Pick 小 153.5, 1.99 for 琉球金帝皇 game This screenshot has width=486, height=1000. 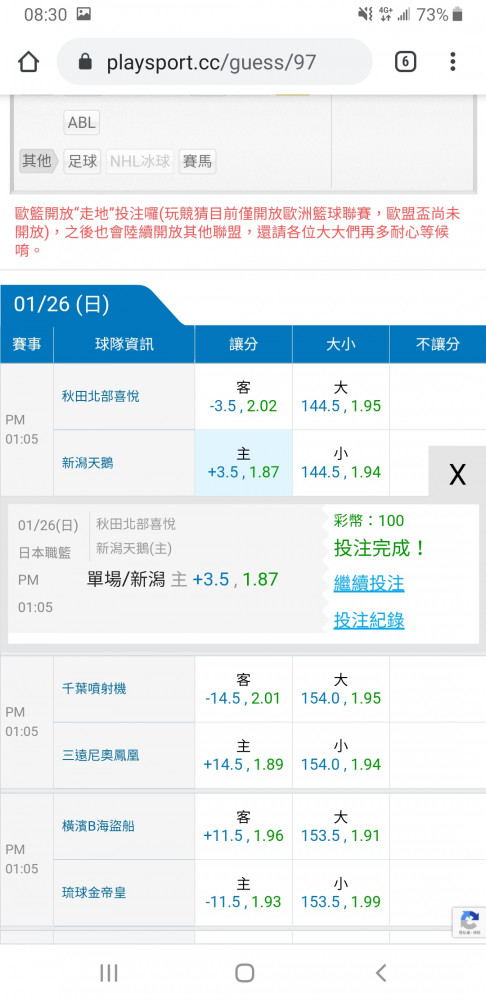(x=341, y=892)
